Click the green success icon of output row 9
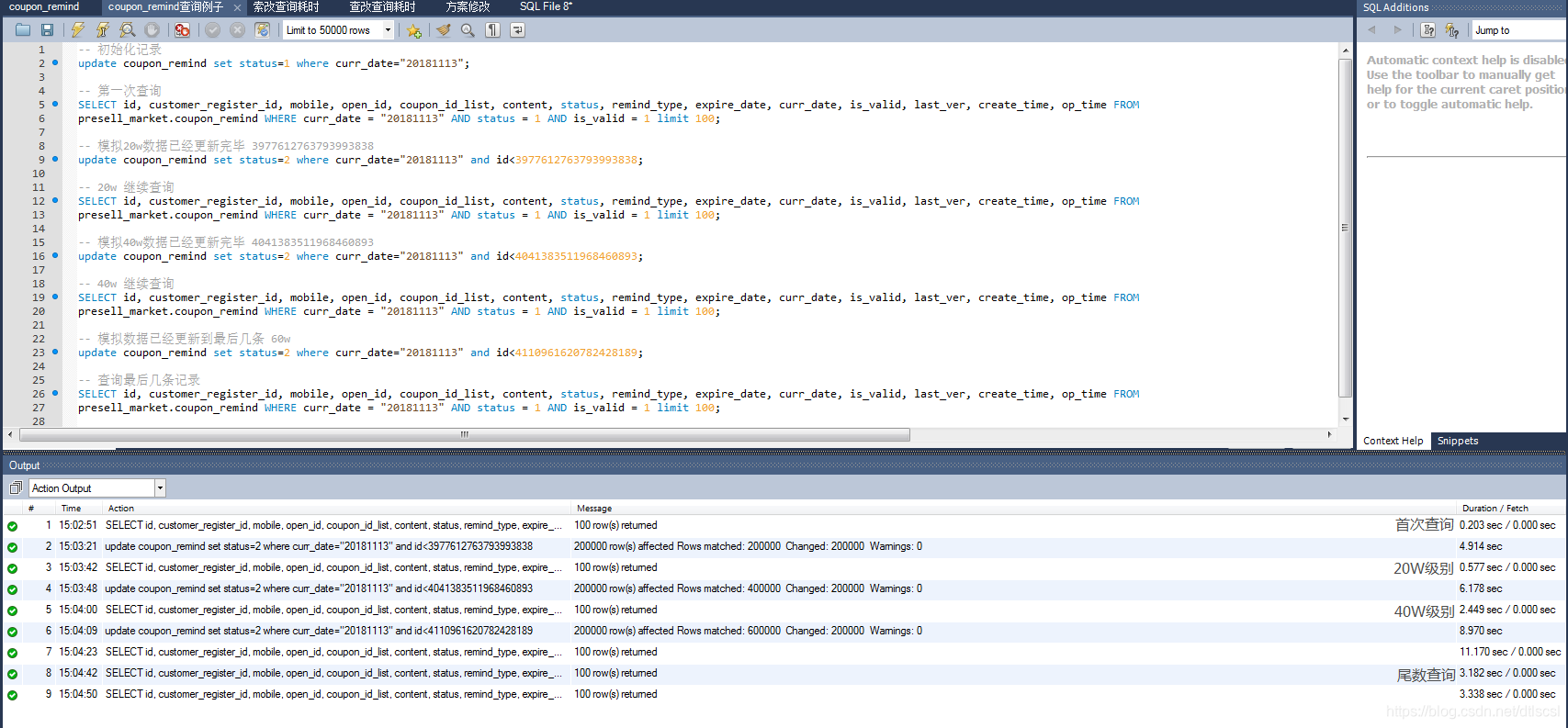Screen dimensions: 1568x728 coord(12,695)
